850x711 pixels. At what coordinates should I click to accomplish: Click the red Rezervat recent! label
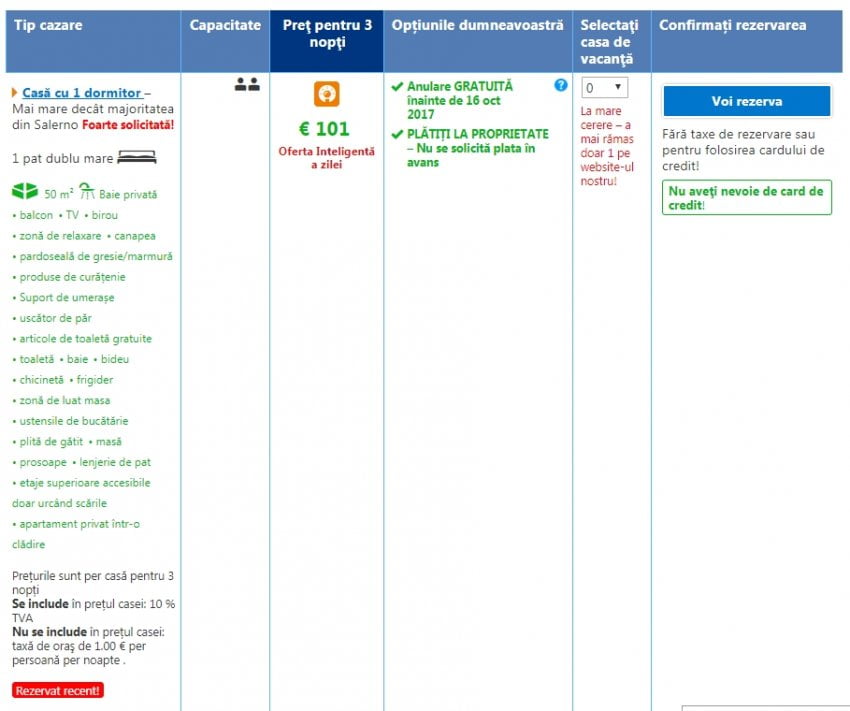58,691
